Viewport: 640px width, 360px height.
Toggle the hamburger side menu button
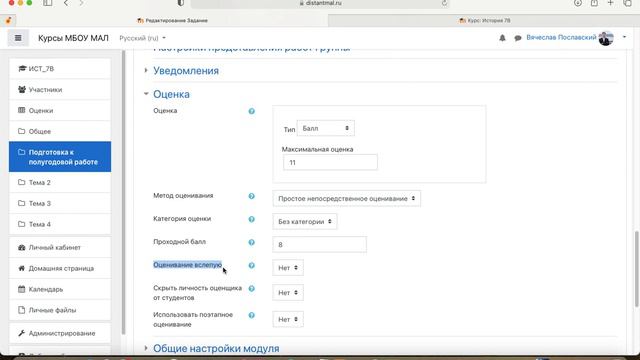pyautogui.click(x=18, y=38)
